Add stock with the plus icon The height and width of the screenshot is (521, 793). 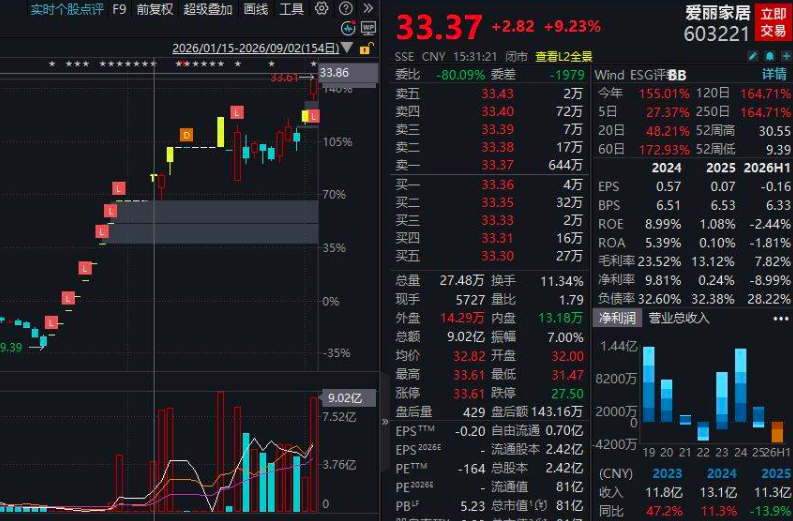pyautogui.click(x=786, y=56)
